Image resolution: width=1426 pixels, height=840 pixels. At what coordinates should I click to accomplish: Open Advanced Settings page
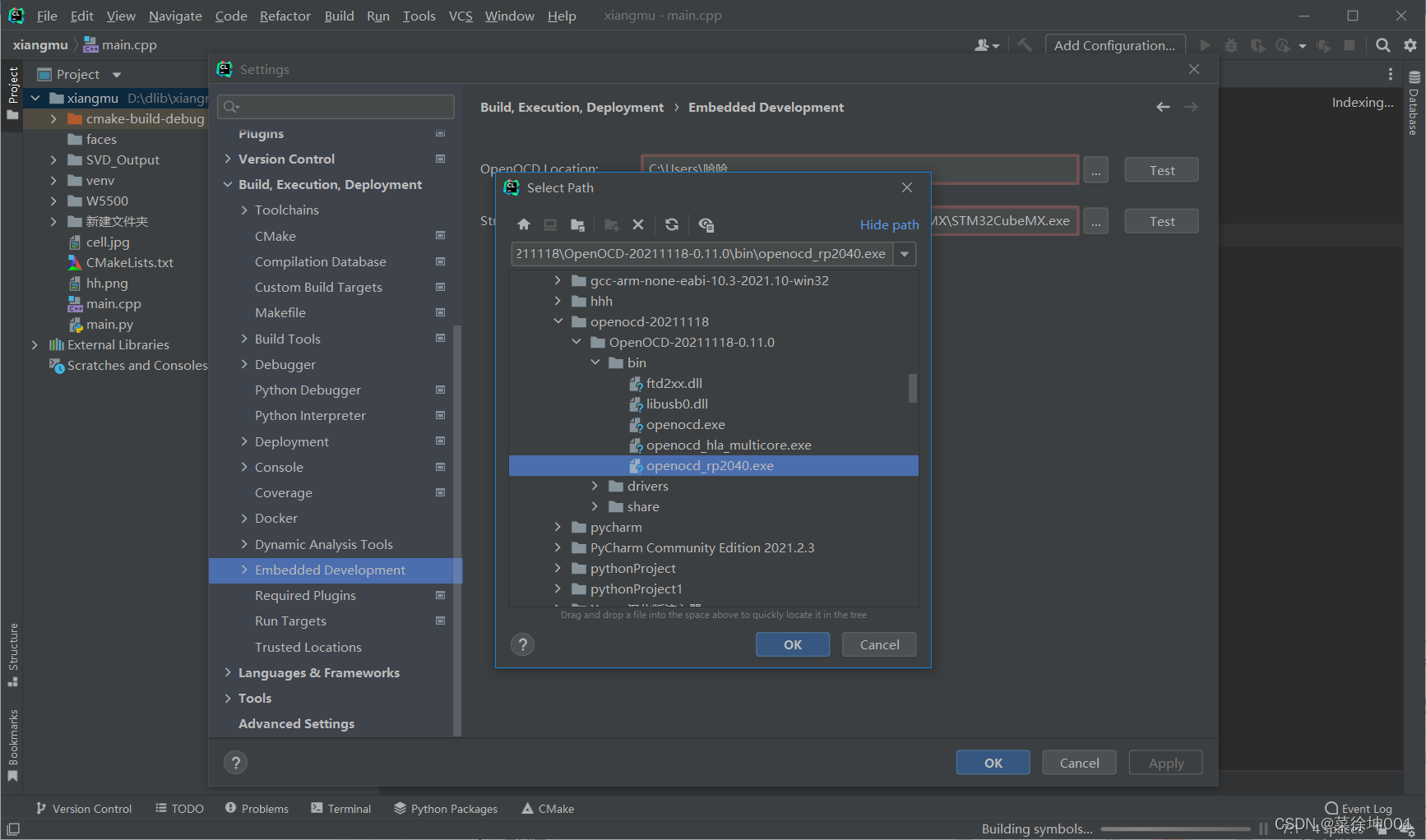(x=296, y=723)
